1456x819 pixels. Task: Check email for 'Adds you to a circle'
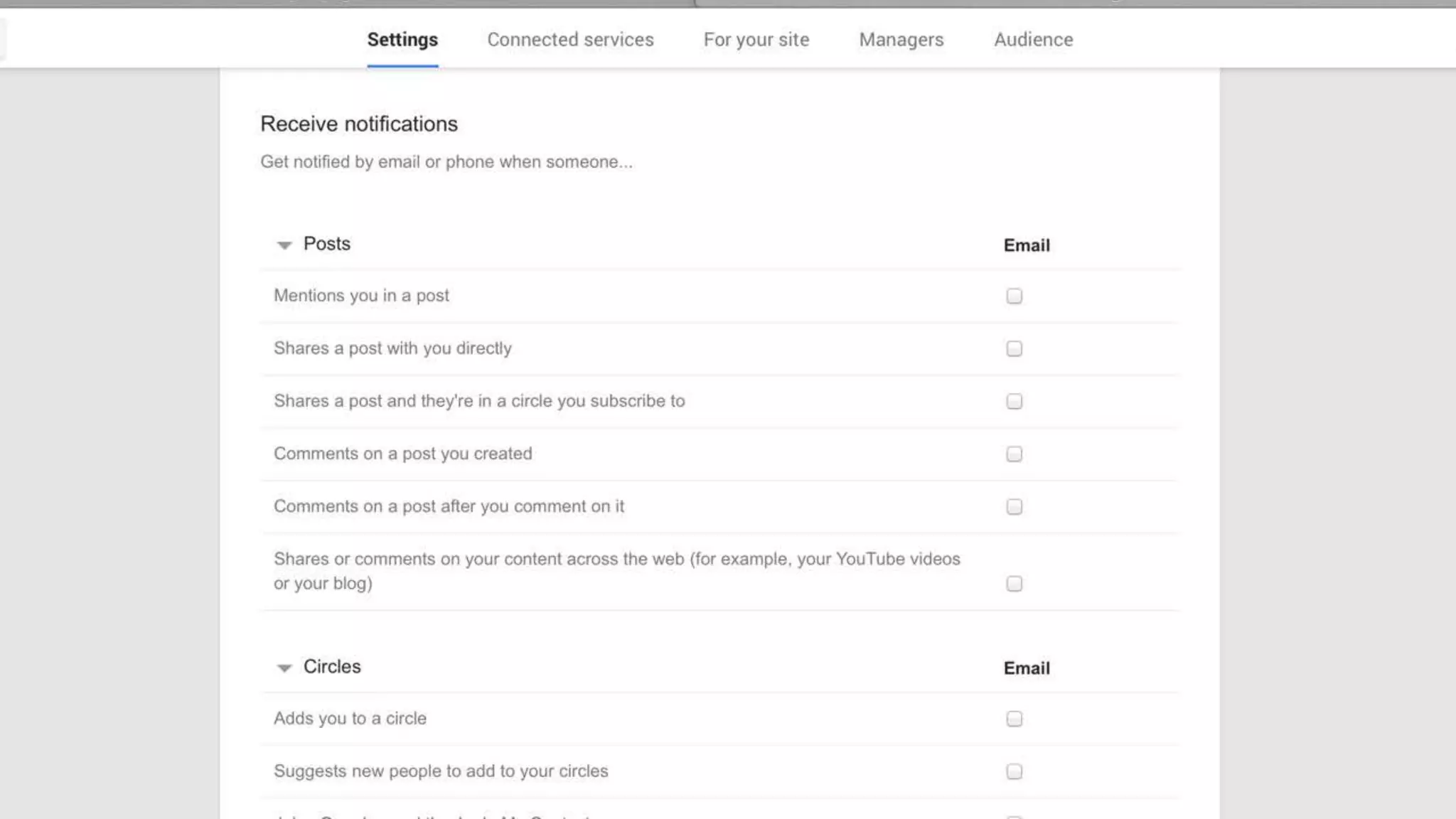pyautogui.click(x=1015, y=719)
